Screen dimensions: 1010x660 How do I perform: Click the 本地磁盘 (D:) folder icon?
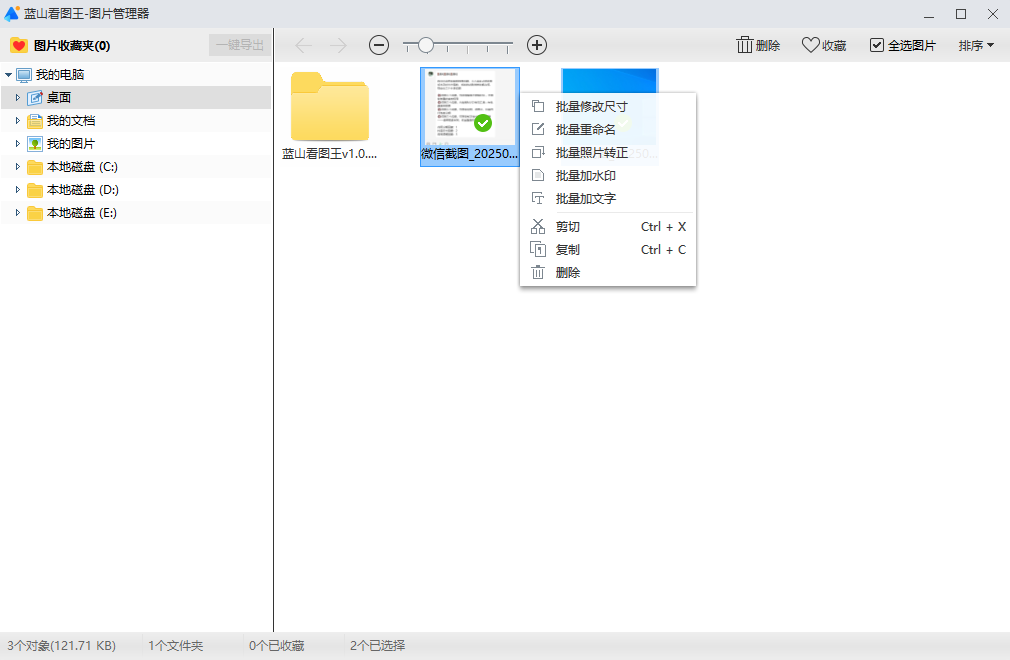point(35,190)
